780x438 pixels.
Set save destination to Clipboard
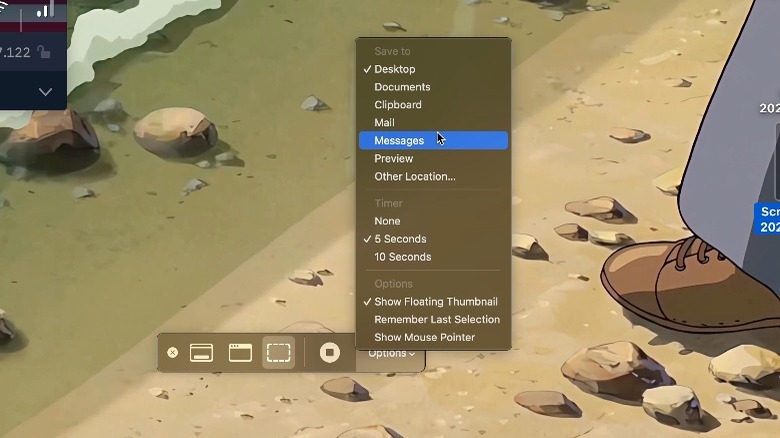click(398, 105)
